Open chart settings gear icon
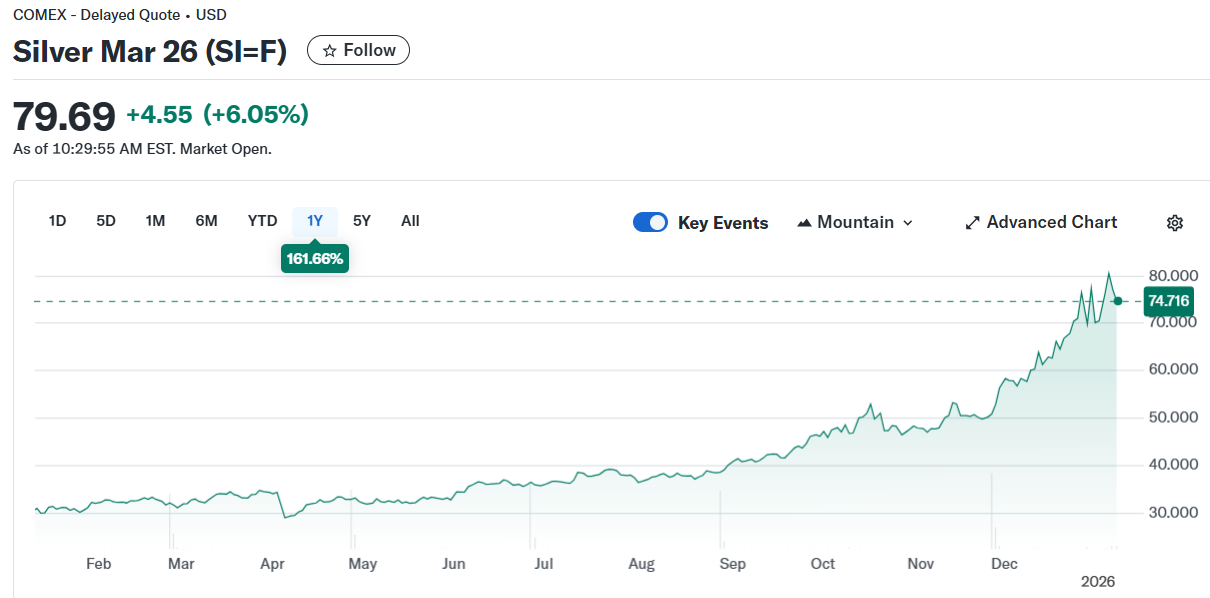This screenshot has height=598, width=1210. 1175,223
